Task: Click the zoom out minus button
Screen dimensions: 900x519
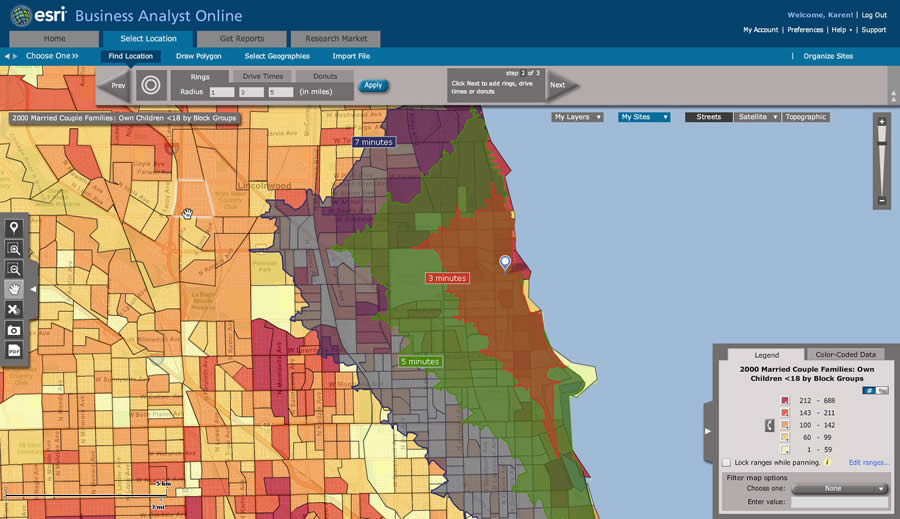Action: pyautogui.click(x=882, y=200)
